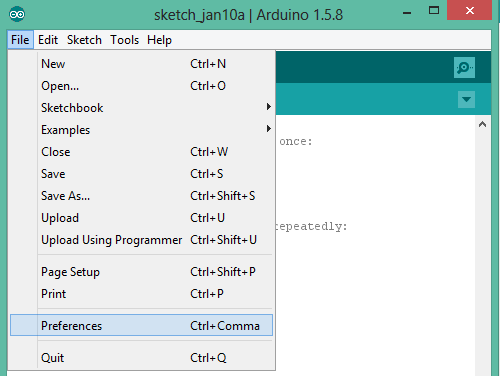This screenshot has width=500, height=376.
Task: Open the tab options dropdown arrow
Action: tap(466, 99)
